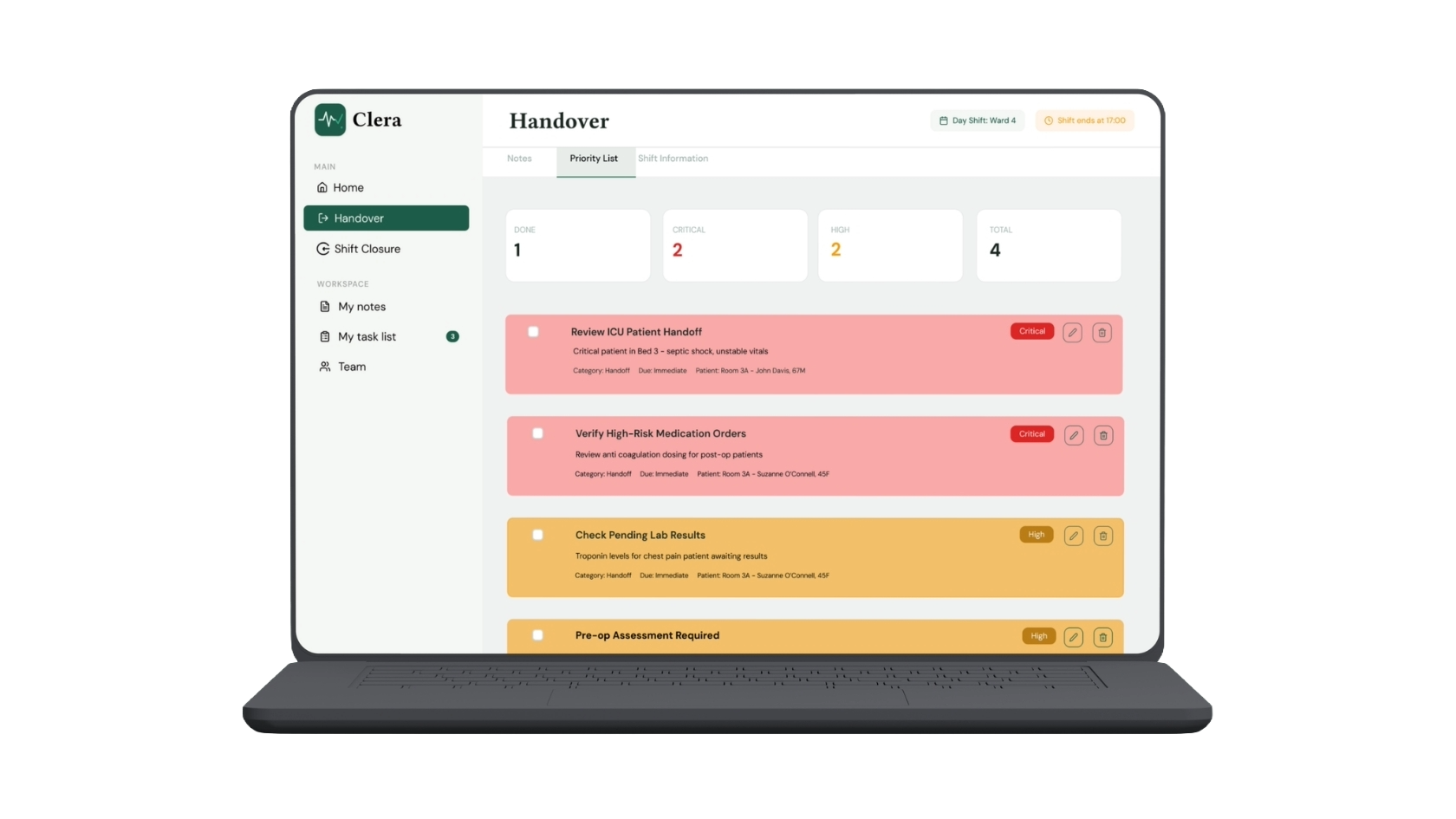The width and height of the screenshot is (1456, 819).
Task: Click the Done summary card
Action: 578,245
